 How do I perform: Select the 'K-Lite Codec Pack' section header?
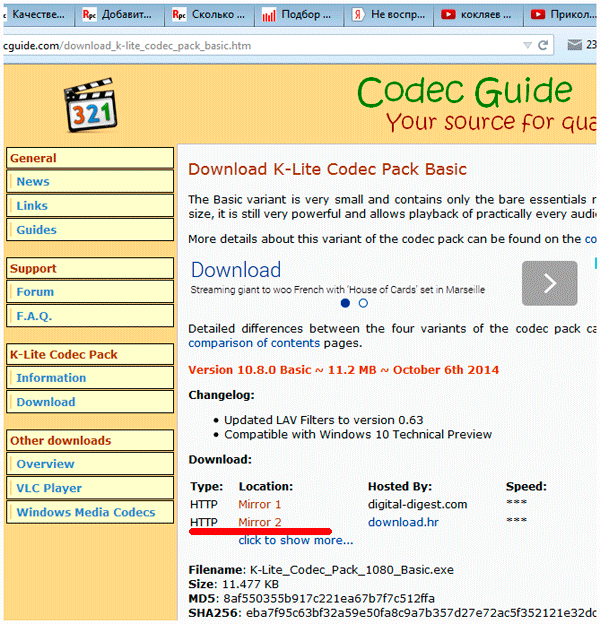click(90, 354)
